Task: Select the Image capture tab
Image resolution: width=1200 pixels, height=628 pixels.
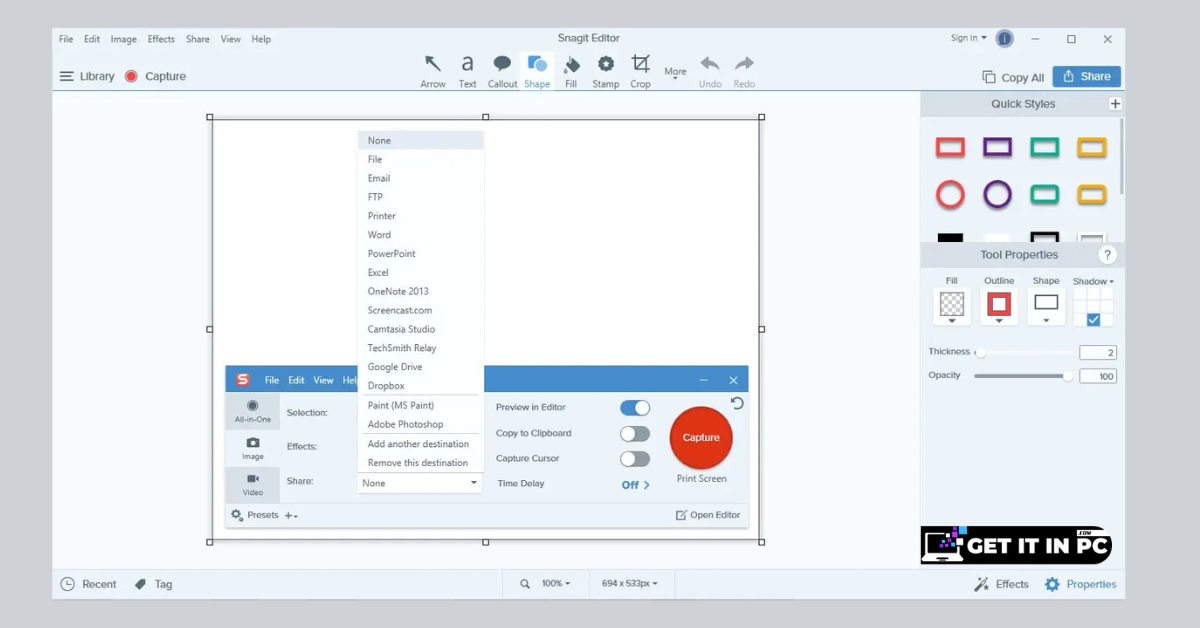Action: 253,448
